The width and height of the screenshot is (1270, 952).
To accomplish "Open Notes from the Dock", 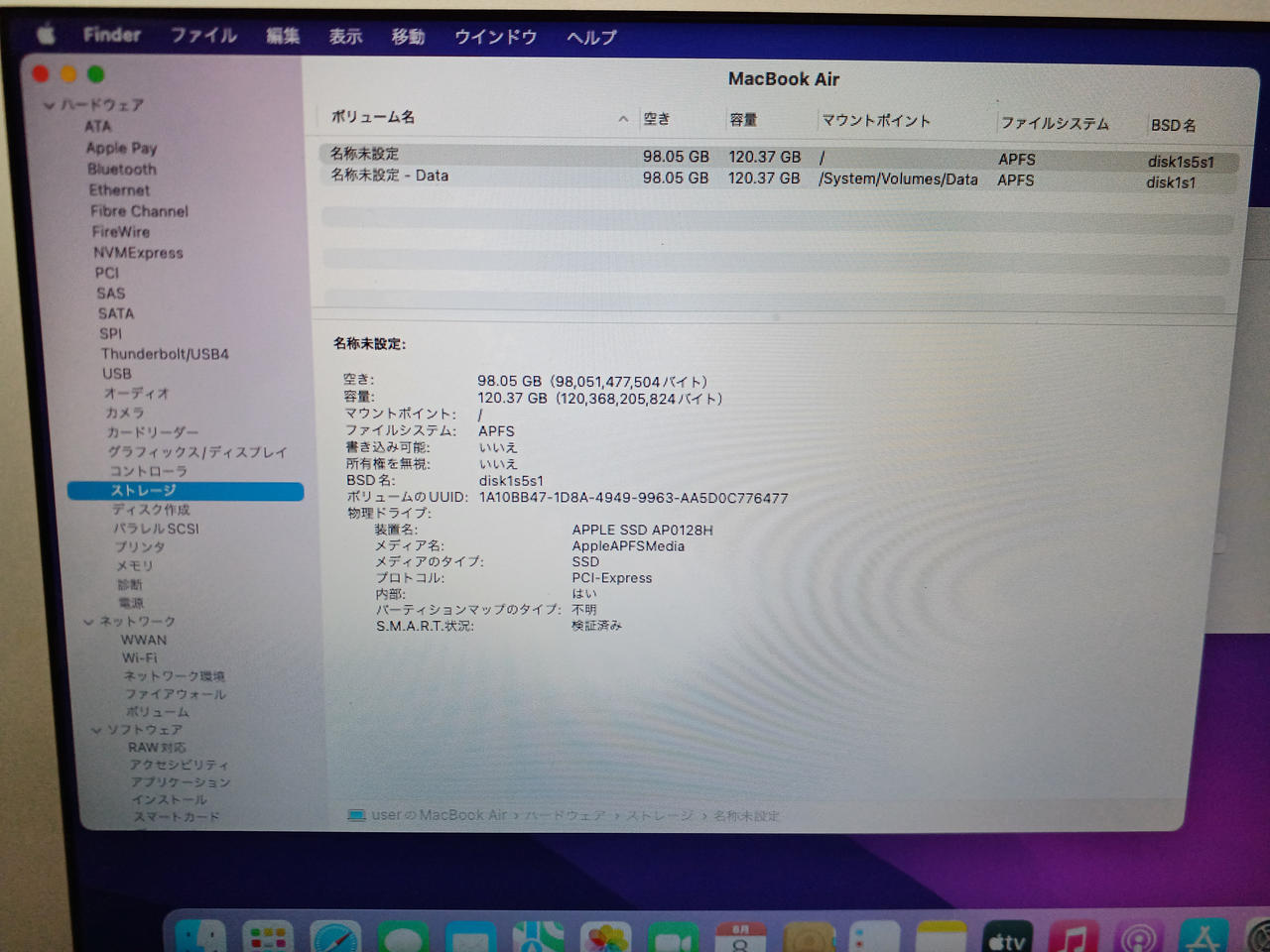I will (941, 939).
